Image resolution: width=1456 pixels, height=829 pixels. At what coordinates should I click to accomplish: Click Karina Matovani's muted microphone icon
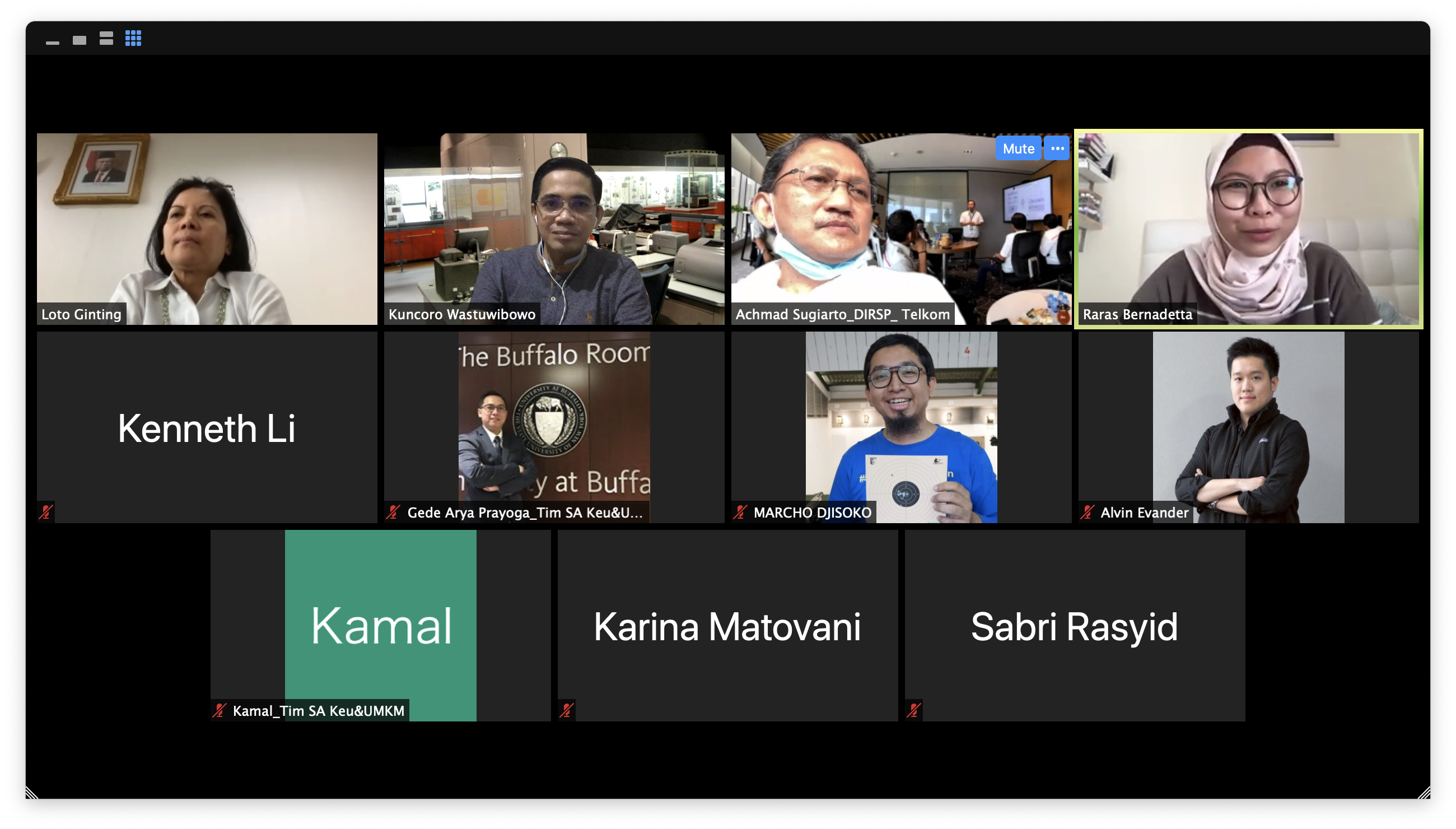[566, 710]
